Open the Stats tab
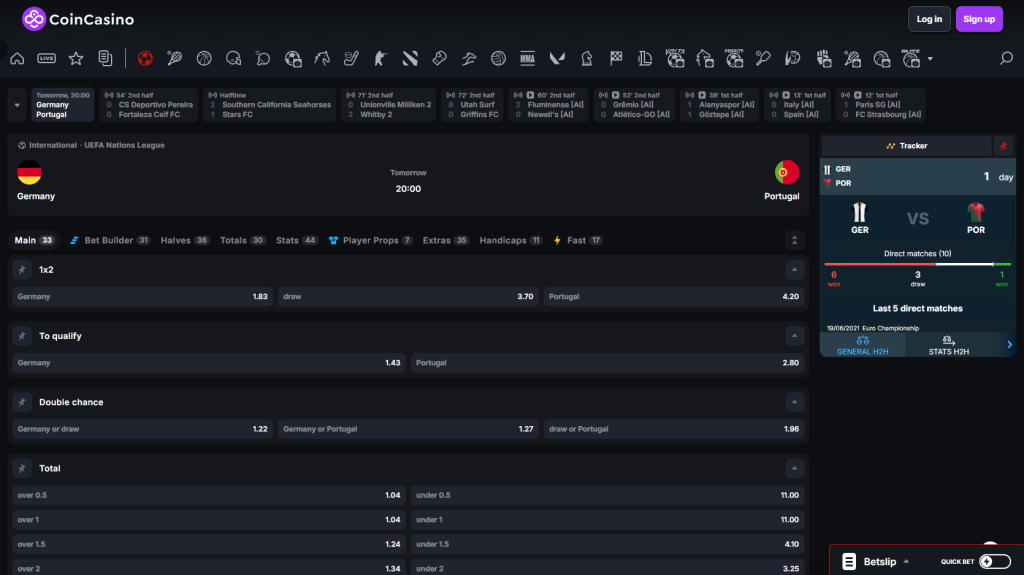 click(x=296, y=240)
